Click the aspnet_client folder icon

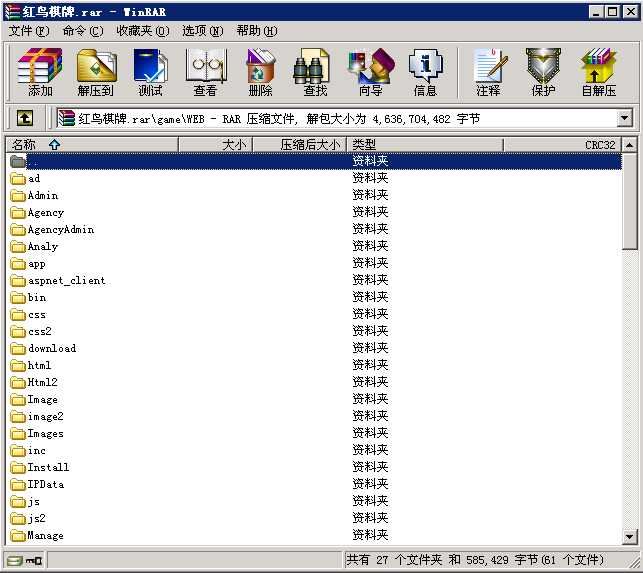[x=18, y=281]
